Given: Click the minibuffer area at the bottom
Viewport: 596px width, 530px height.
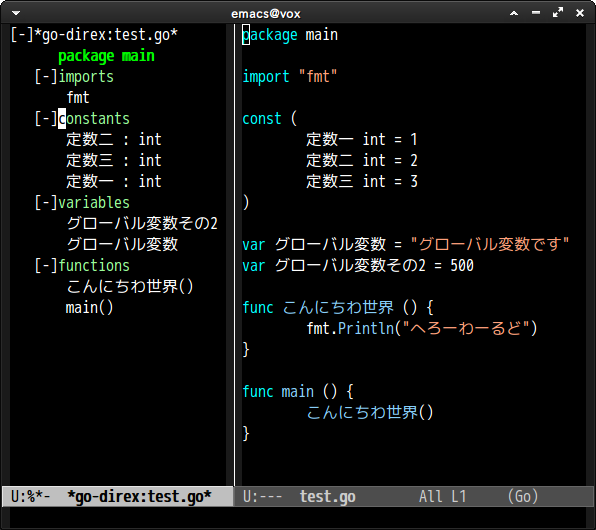Looking at the screenshot, I should (298, 518).
